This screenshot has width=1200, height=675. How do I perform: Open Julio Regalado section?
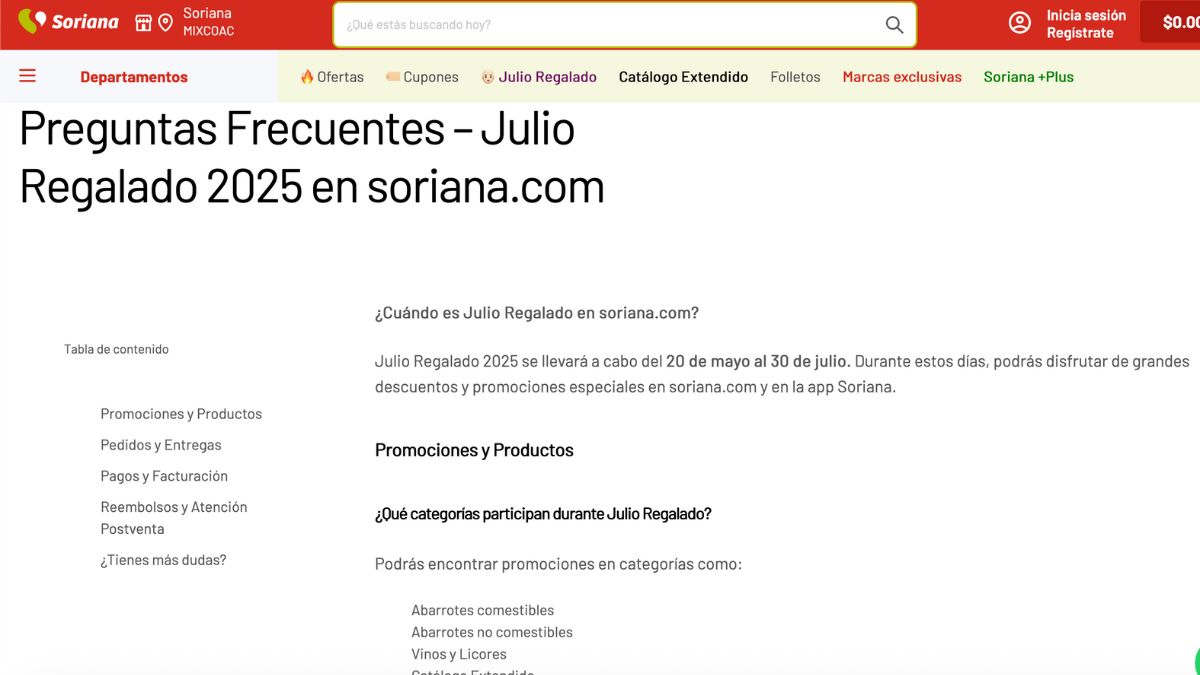coord(548,77)
